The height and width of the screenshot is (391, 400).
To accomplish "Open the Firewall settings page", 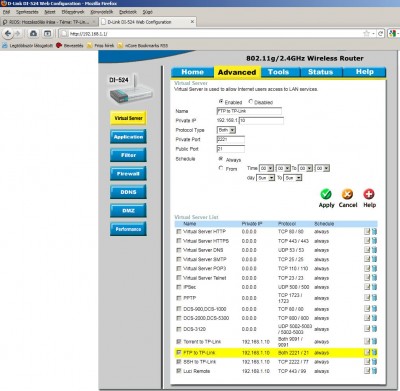I will pyautogui.click(x=128, y=174).
